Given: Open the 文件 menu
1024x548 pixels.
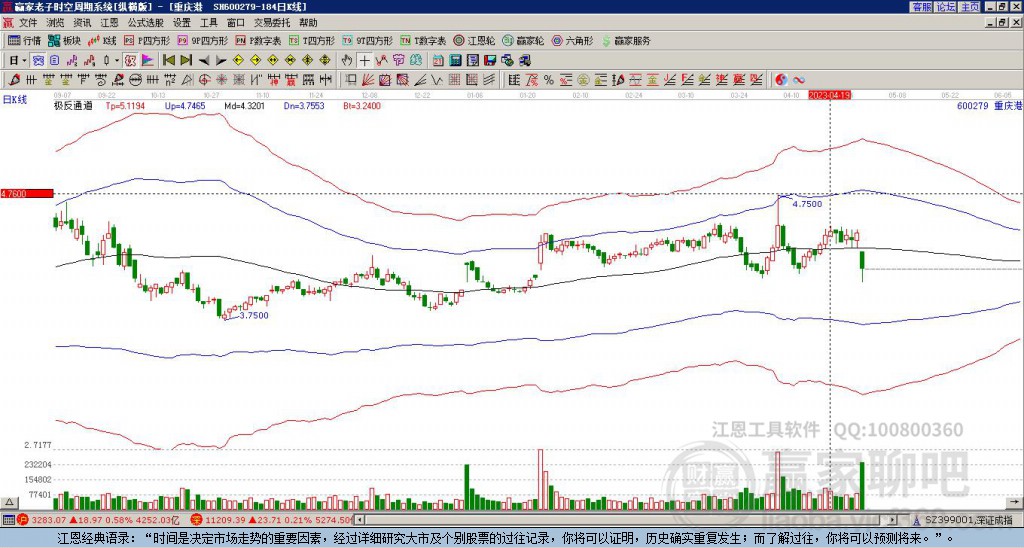Looking at the screenshot, I should click(x=28, y=23).
